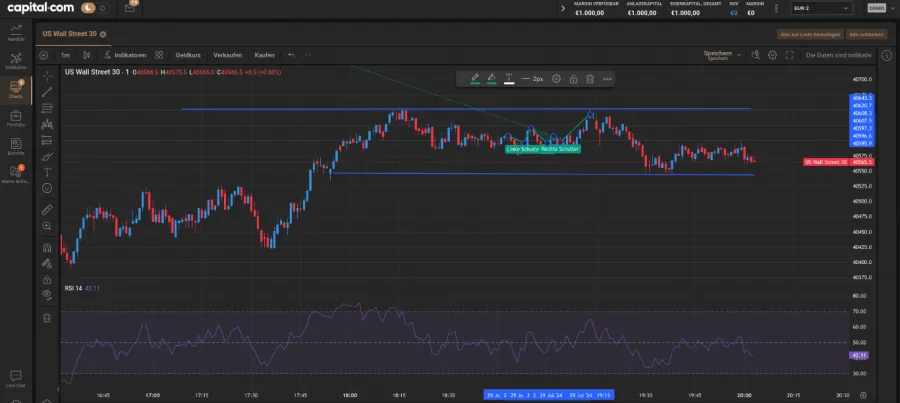Toggle lock all drawing tools
Viewport: 900px width, 403px height.
click(x=47, y=280)
